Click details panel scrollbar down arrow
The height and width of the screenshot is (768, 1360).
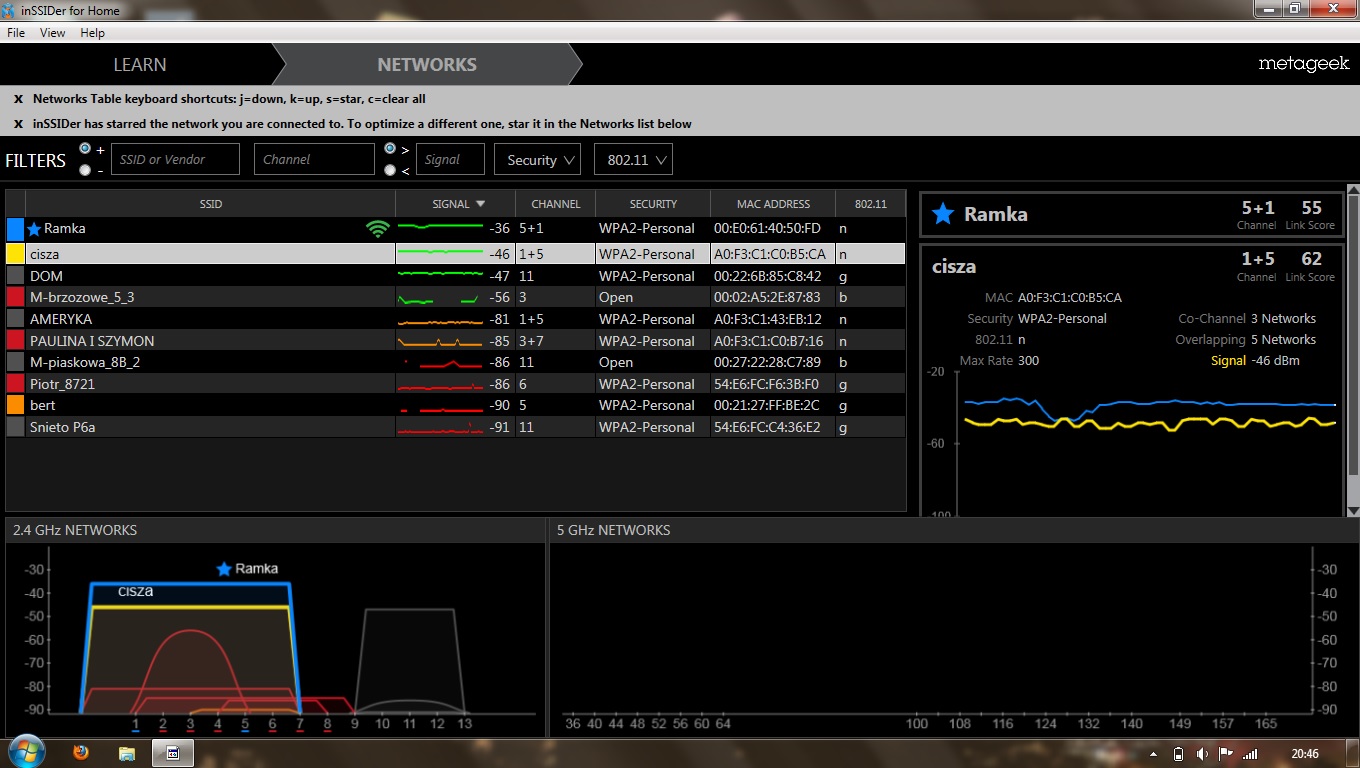(x=1353, y=510)
